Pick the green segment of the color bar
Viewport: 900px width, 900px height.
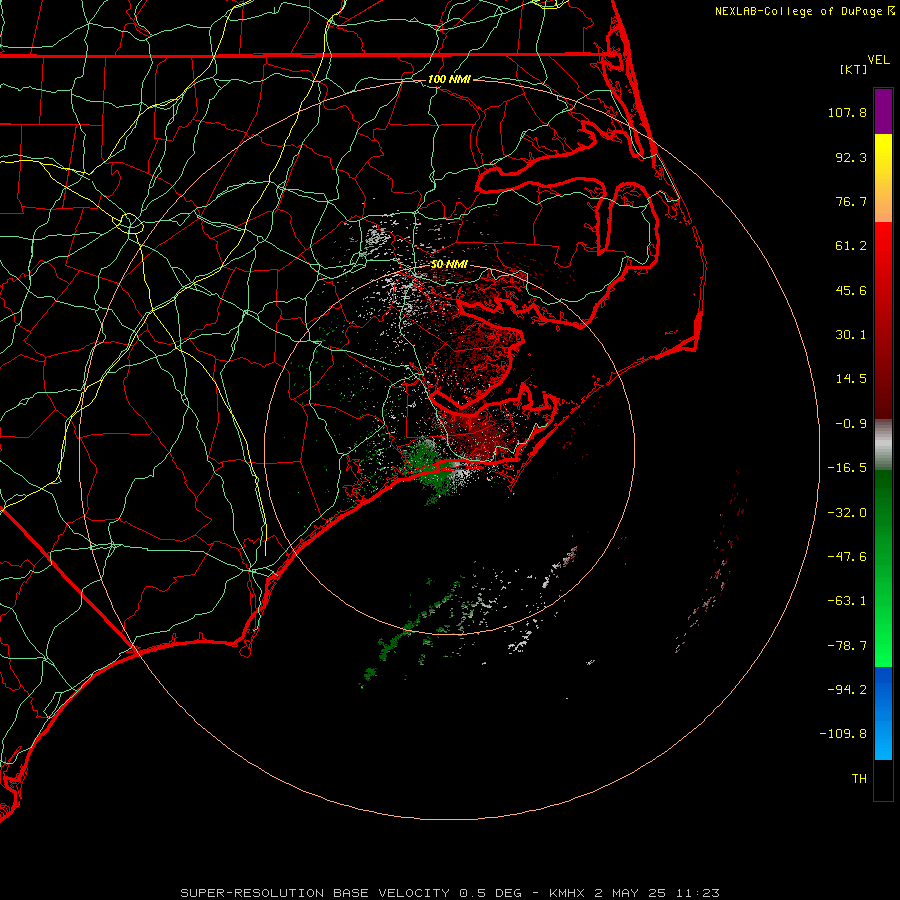(883, 568)
